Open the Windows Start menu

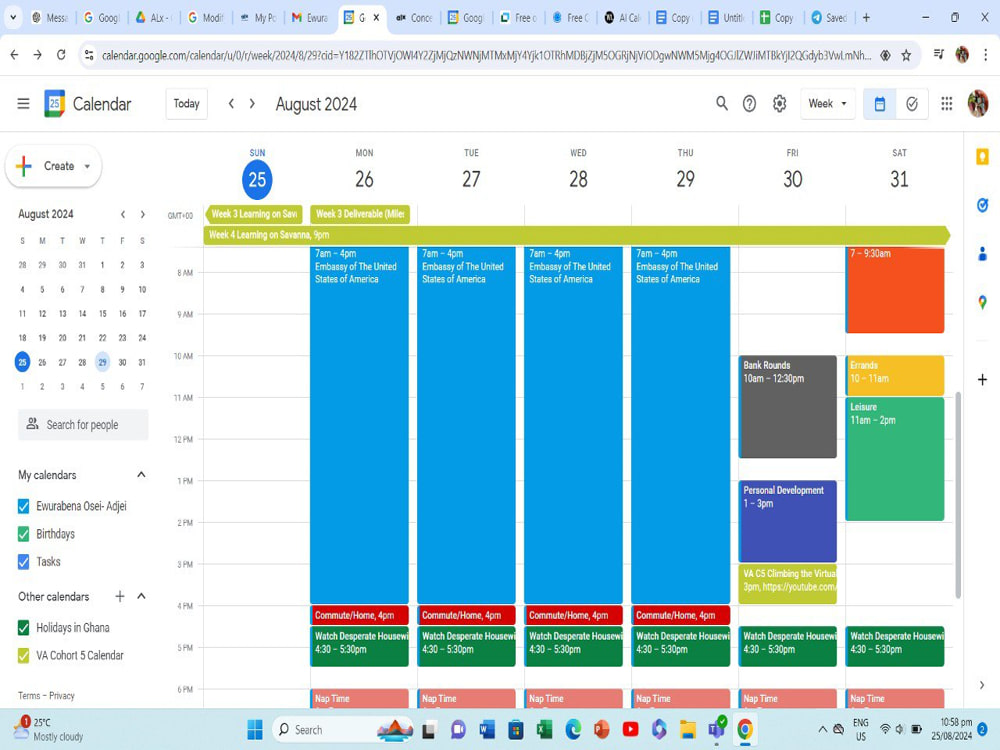pos(255,730)
